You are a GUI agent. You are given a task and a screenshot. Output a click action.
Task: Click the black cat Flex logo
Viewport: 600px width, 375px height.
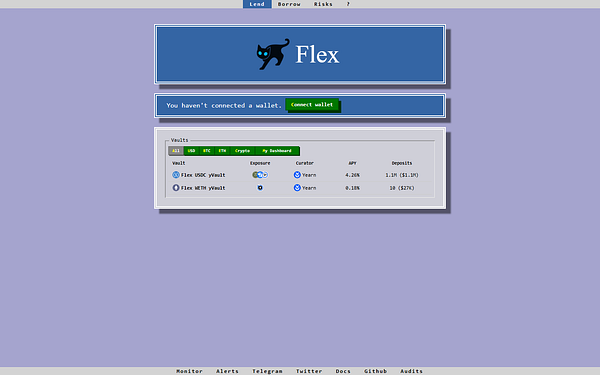273,54
